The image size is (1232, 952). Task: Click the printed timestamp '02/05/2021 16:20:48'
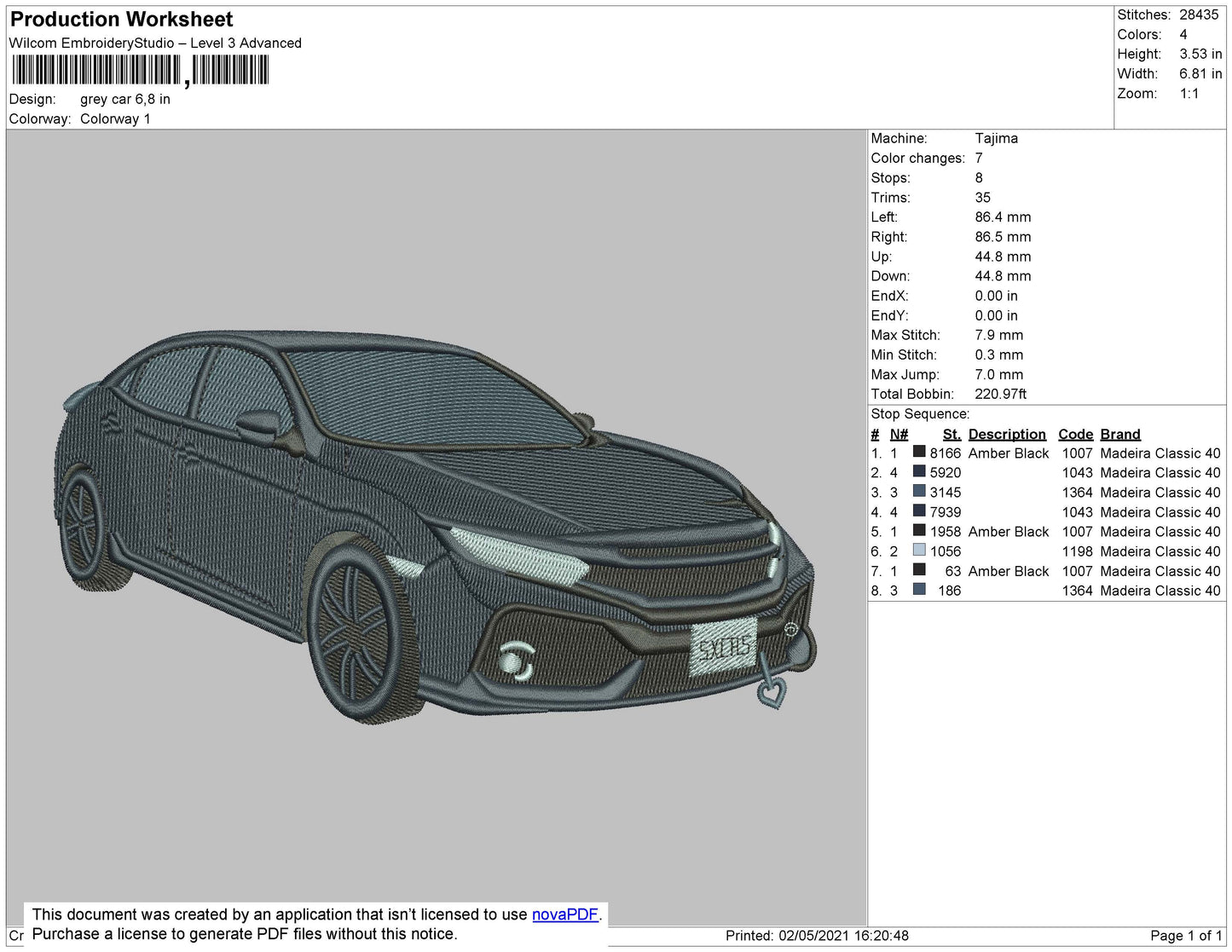tap(843, 936)
